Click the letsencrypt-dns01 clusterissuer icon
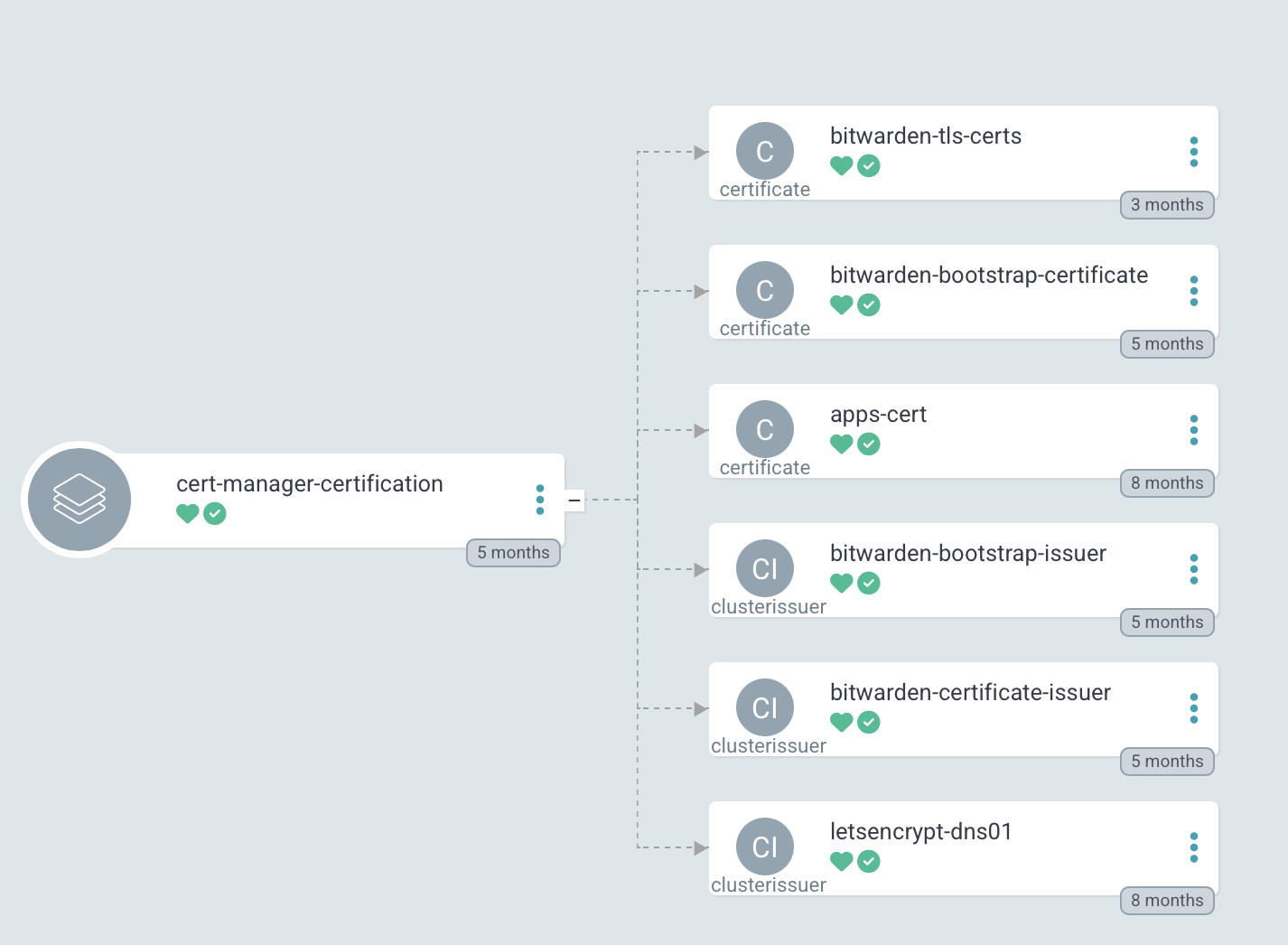The image size is (1288, 945). [x=764, y=847]
